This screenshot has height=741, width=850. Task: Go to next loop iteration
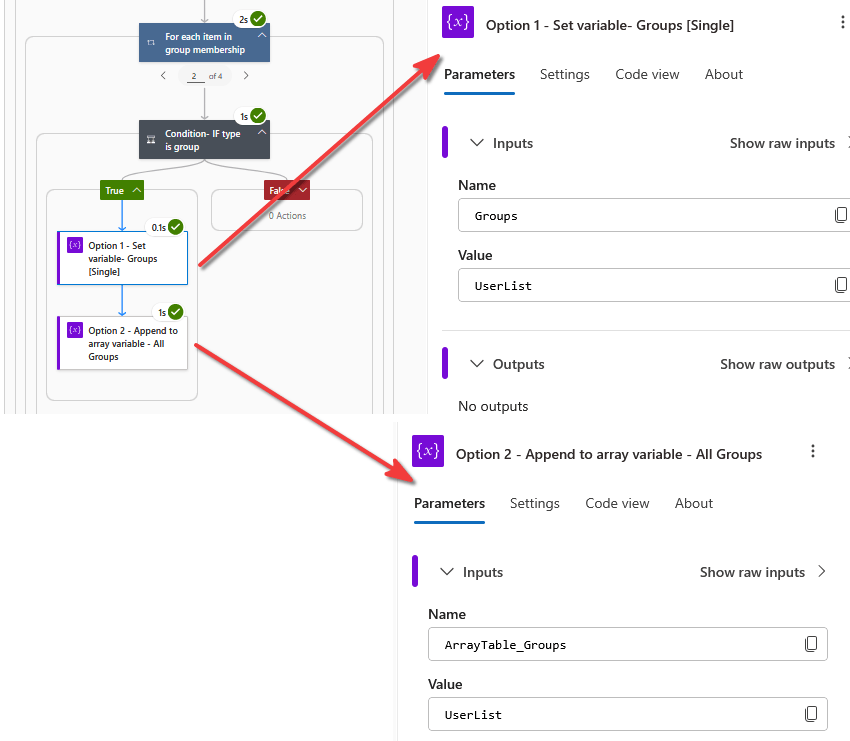coord(246,76)
